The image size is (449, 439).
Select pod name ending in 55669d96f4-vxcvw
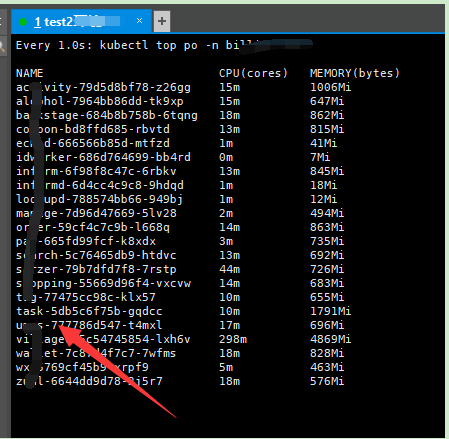(103, 283)
